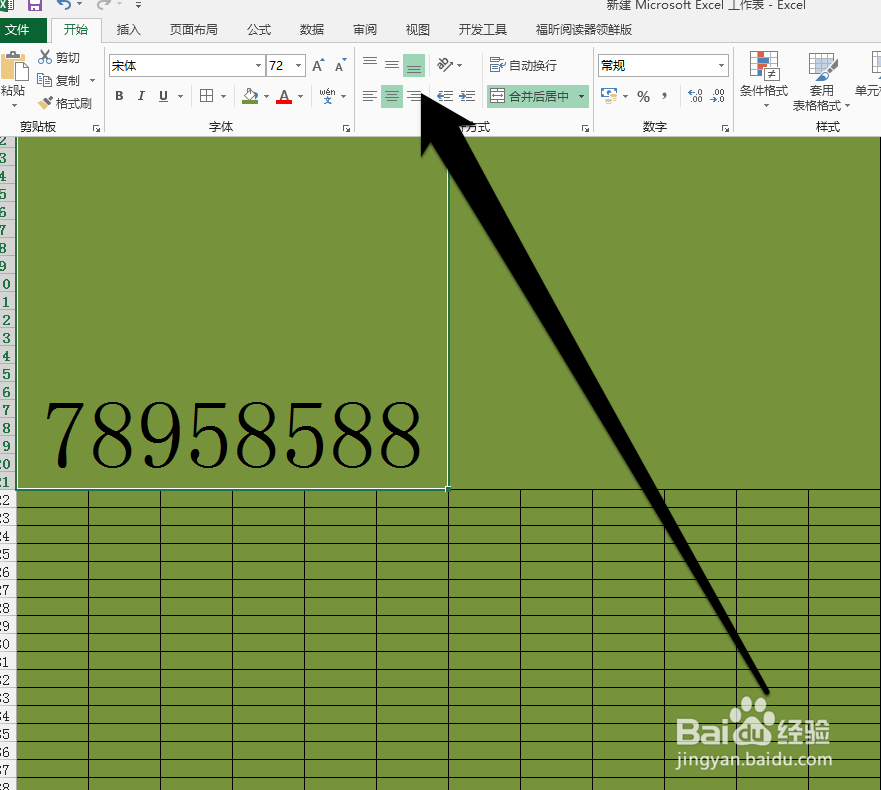Click into the 宋体 font name box

181,66
